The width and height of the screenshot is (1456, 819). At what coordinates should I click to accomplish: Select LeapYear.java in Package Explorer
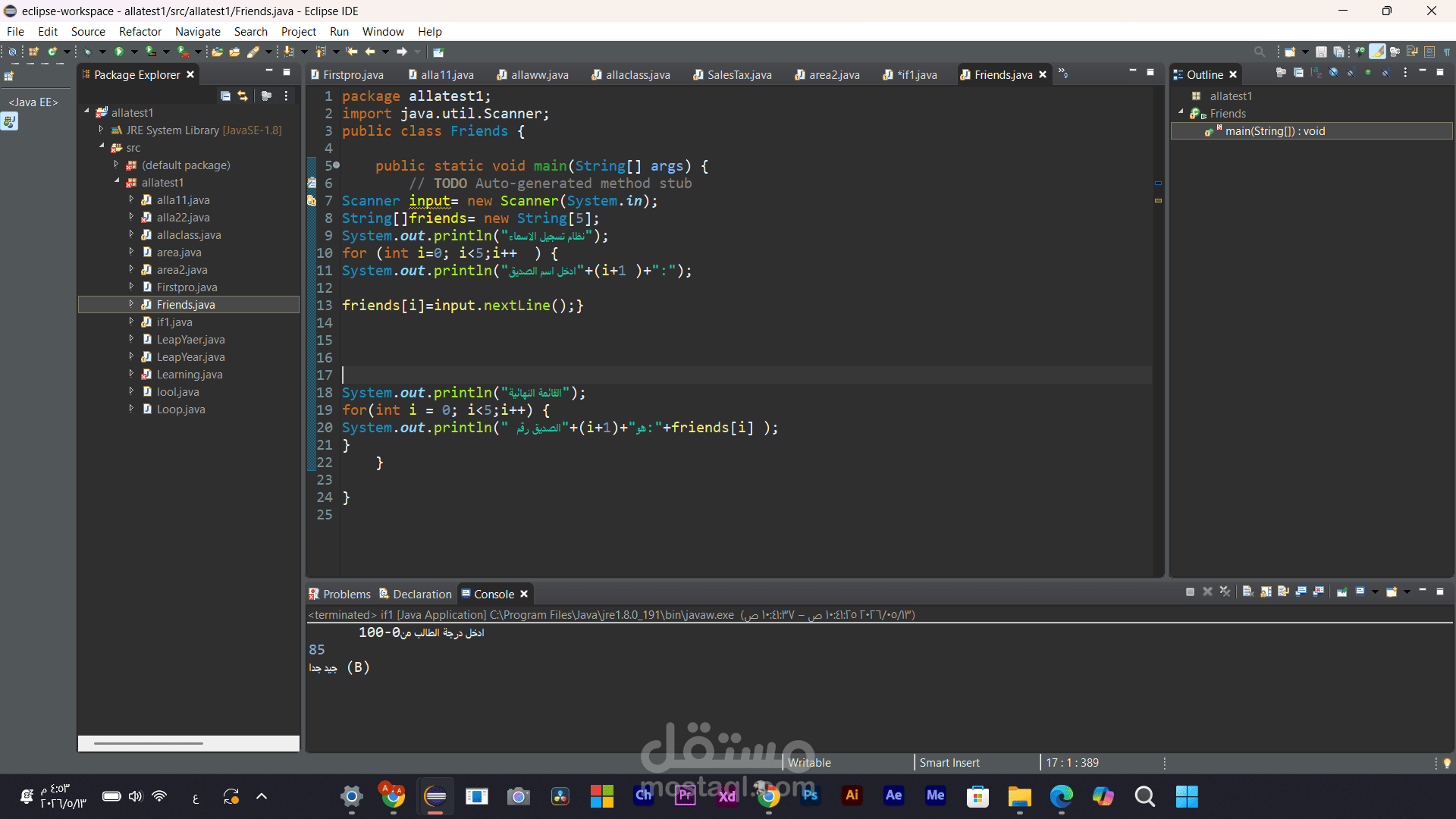coord(190,356)
